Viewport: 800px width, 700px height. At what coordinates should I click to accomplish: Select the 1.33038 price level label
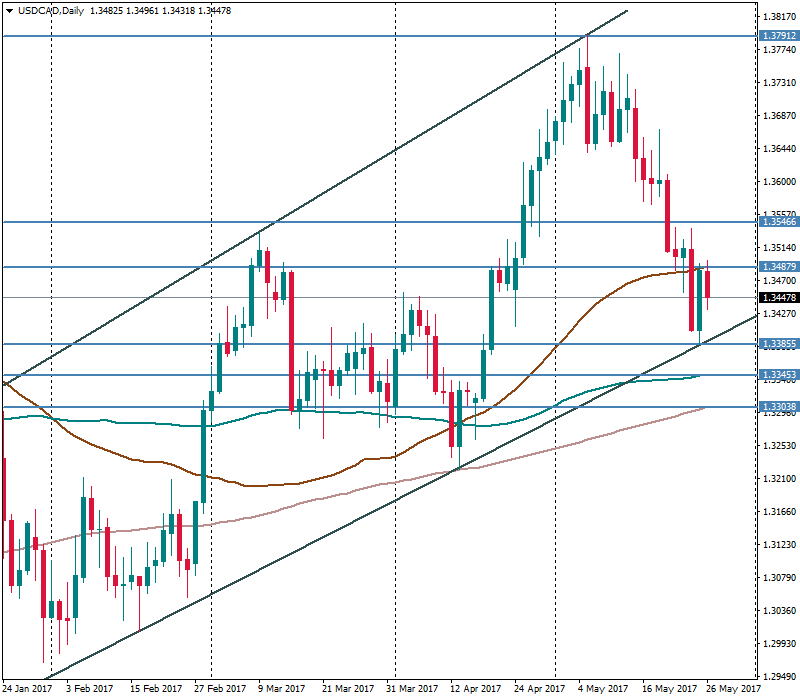[x=778, y=407]
